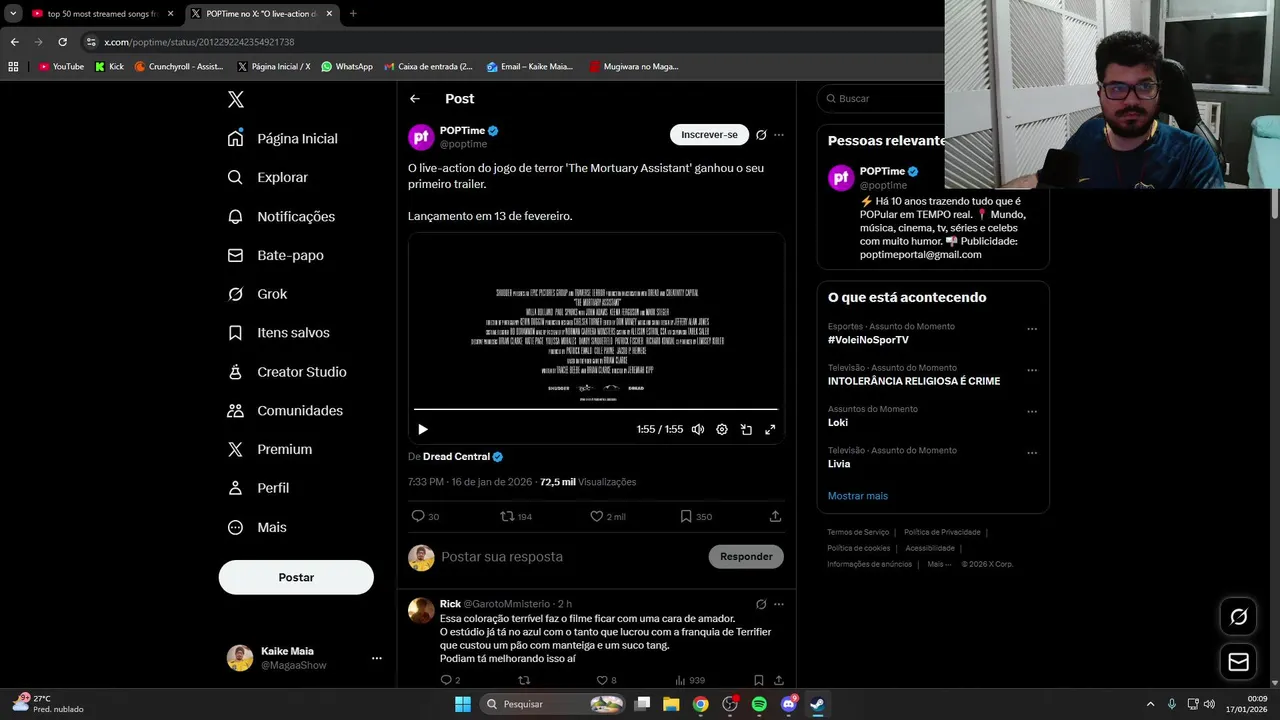The height and width of the screenshot is (720, 1280).
Task: Open video settings gear
Action: pos(722,429)
